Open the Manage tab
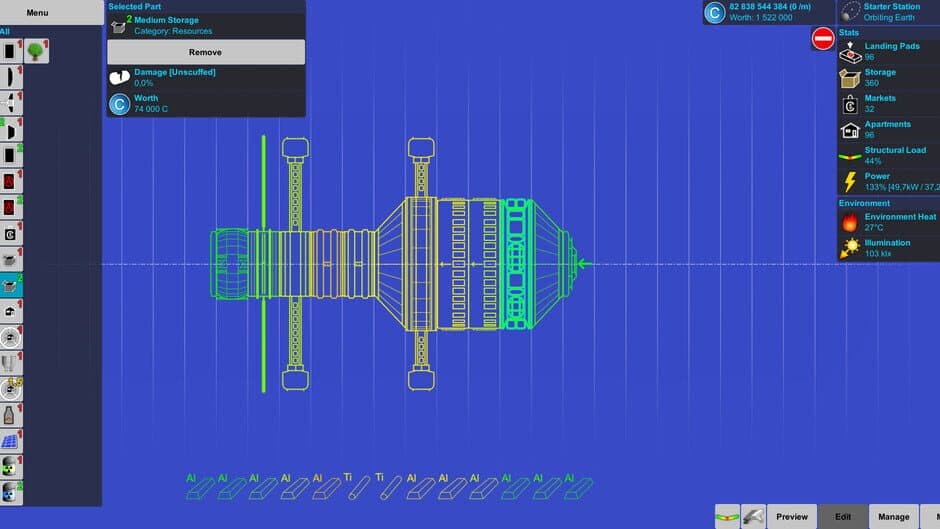The width and height of the screenshot is (940, 529). point(893,516)
